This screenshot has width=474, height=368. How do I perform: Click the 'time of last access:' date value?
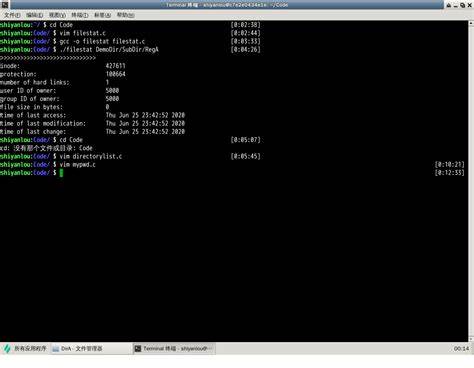click(x=145, y=115)
